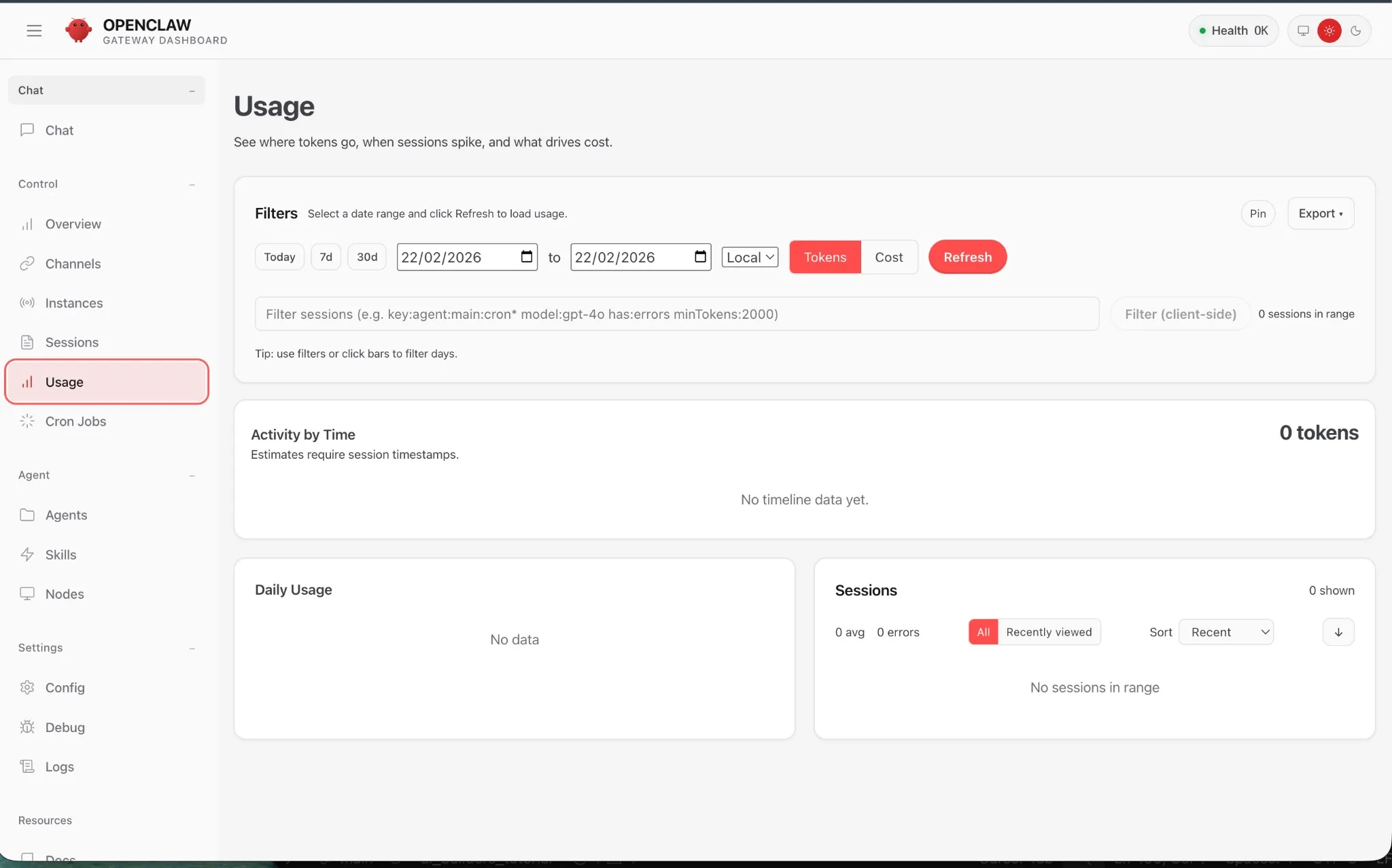Collapse the Agent sidebar section
The width and height of the screenshot is (1392, 868).
click(x=107, y=475)
